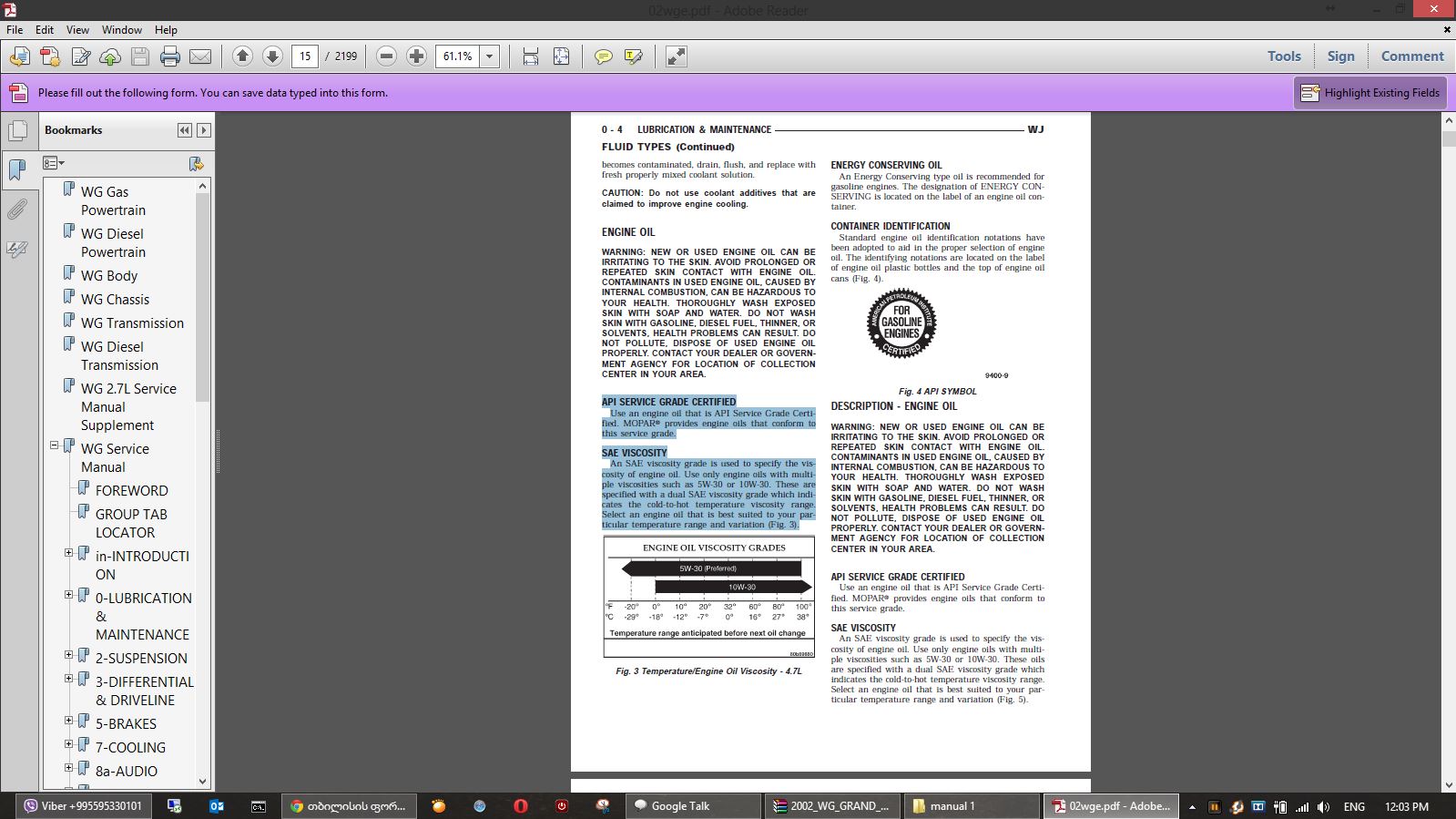Select the Highlight Text tool
The image size is (1456, 819).
pyautogui.click(x=634, y=56)
